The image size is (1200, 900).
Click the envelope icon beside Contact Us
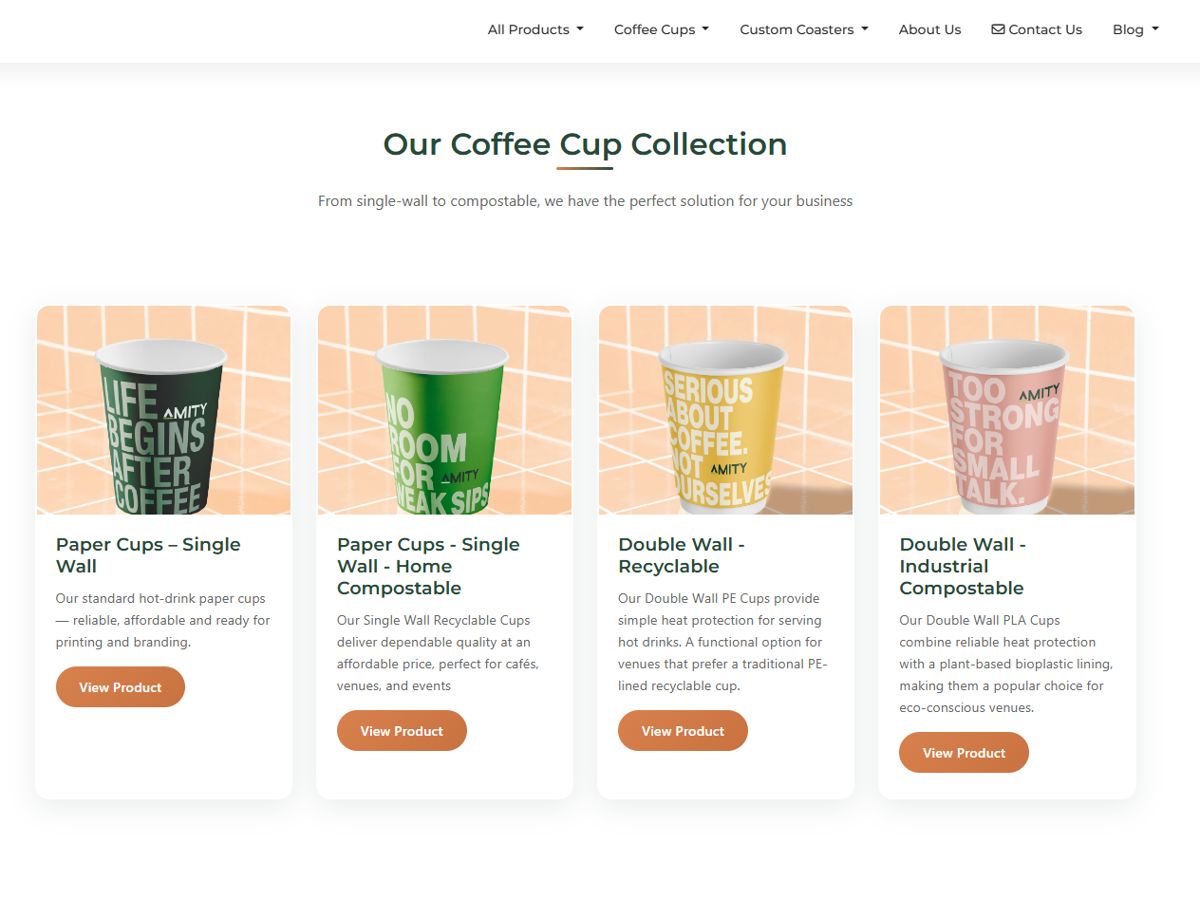[998, 29]
